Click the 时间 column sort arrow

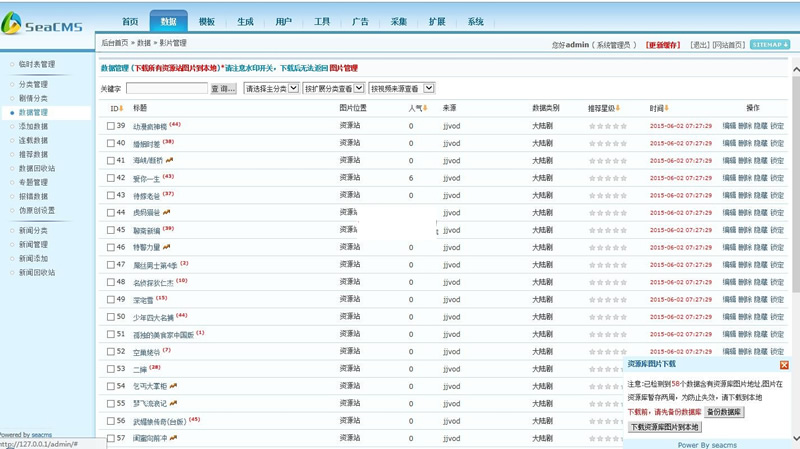click(x=667, y=108)
